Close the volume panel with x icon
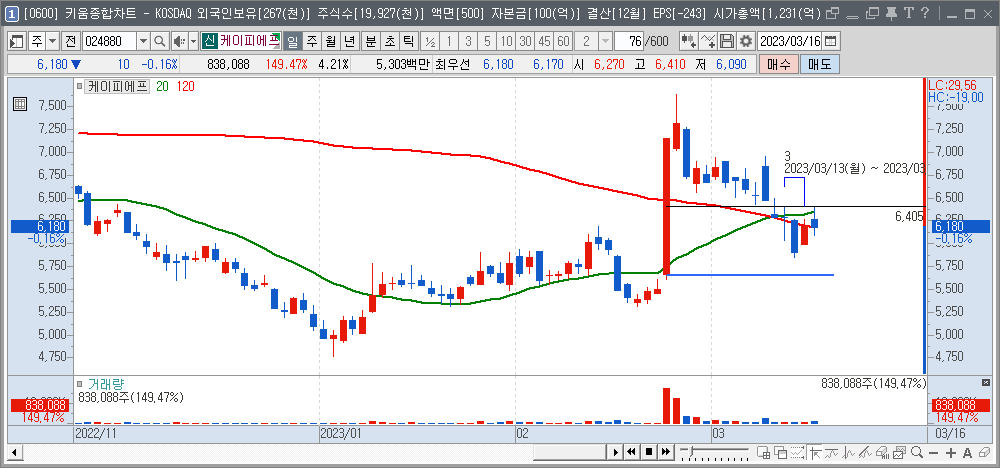The image size is (1000, 468). pos(985,382)
